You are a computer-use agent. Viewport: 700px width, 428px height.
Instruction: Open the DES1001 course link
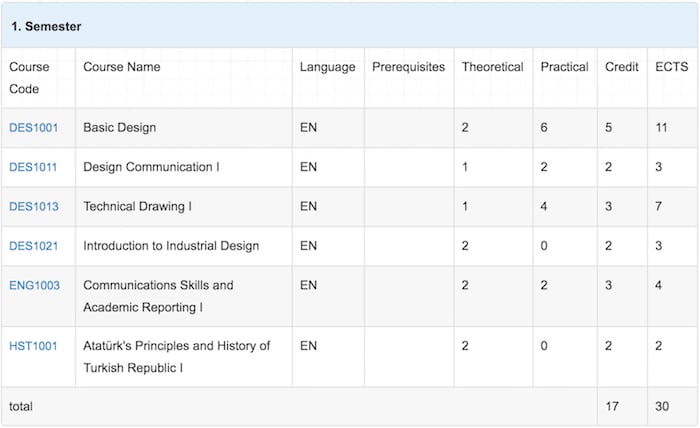tap(33, 128)
